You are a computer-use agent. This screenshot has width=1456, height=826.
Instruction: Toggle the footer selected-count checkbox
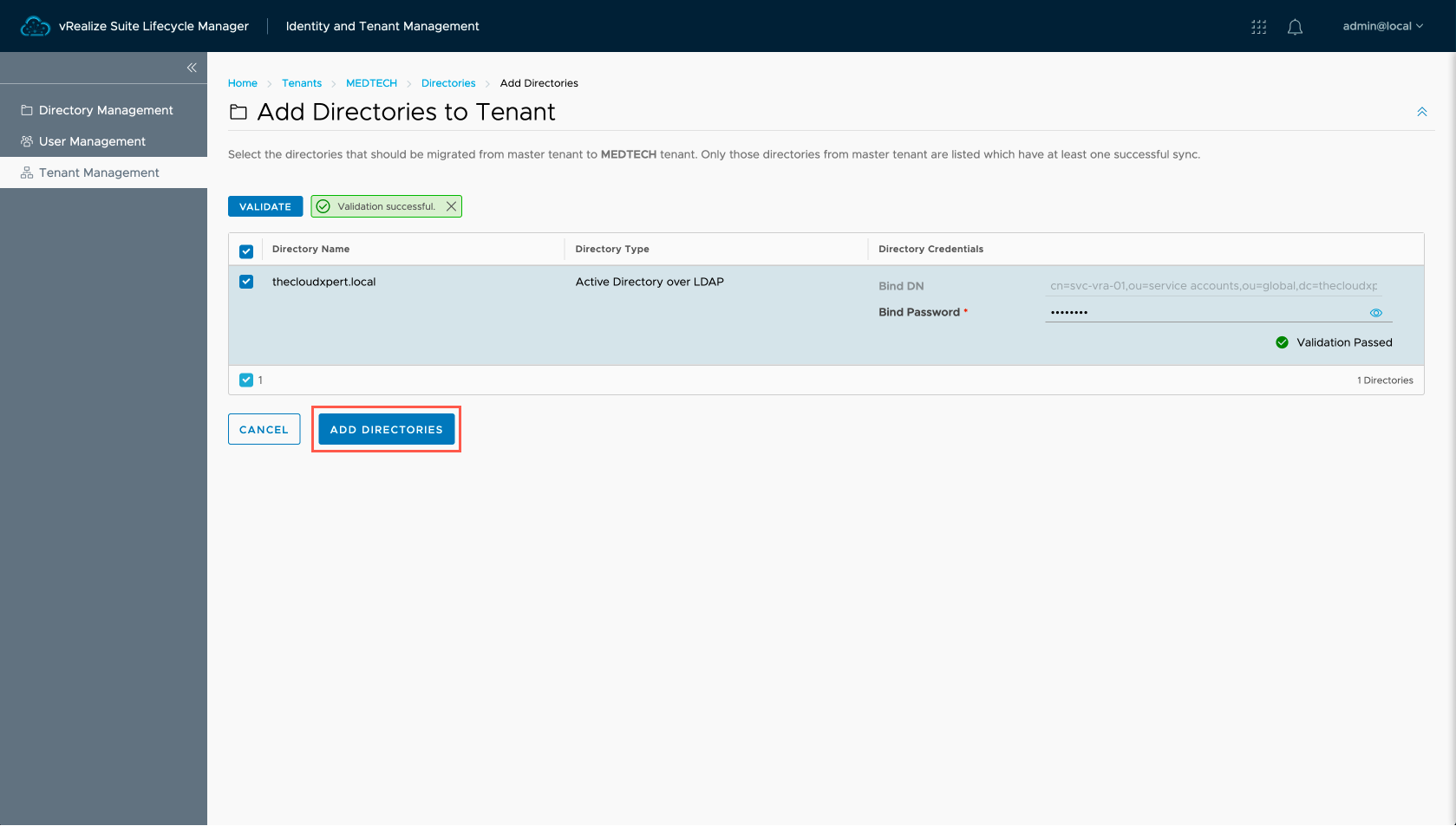tap(246, 380)
